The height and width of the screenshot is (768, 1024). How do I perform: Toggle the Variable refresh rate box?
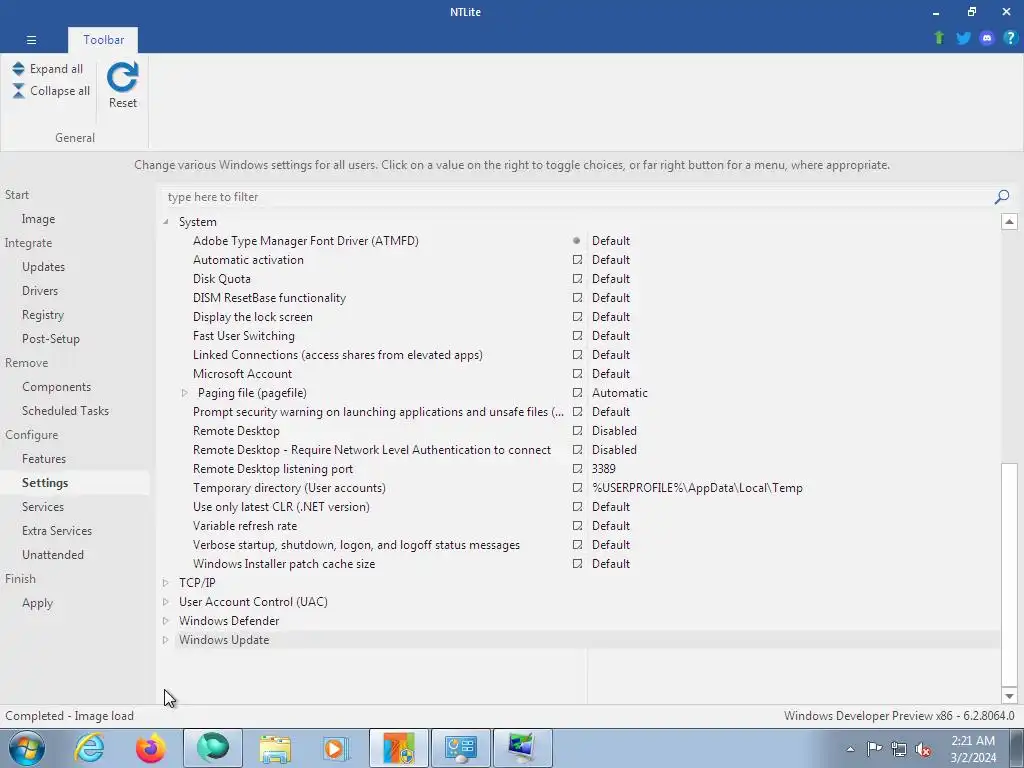pos(577,525)
